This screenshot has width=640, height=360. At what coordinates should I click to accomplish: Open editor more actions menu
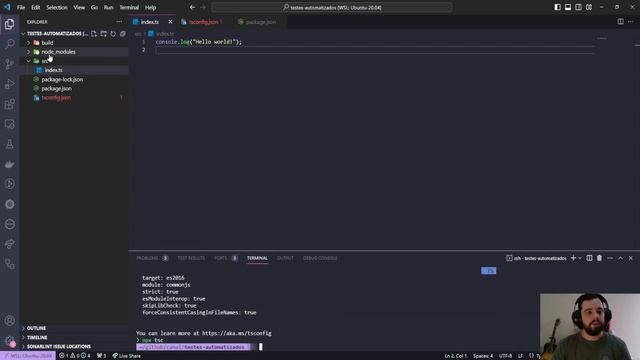(631, 22)
